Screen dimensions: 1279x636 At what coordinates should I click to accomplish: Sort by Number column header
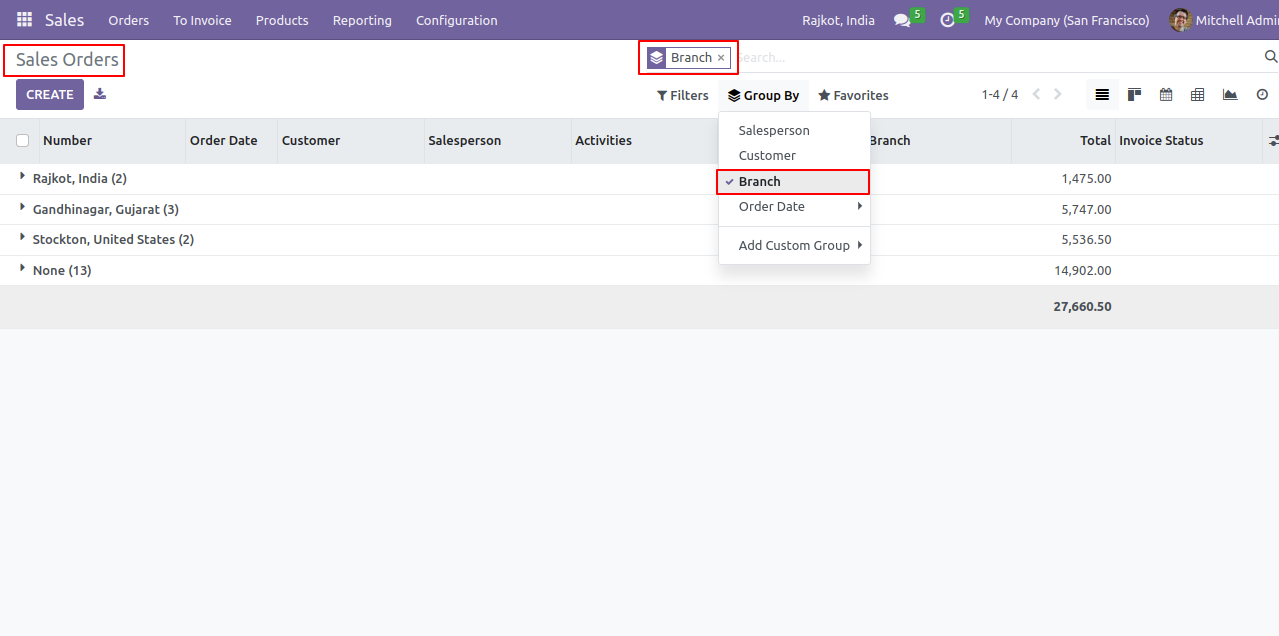click(113, 141)
